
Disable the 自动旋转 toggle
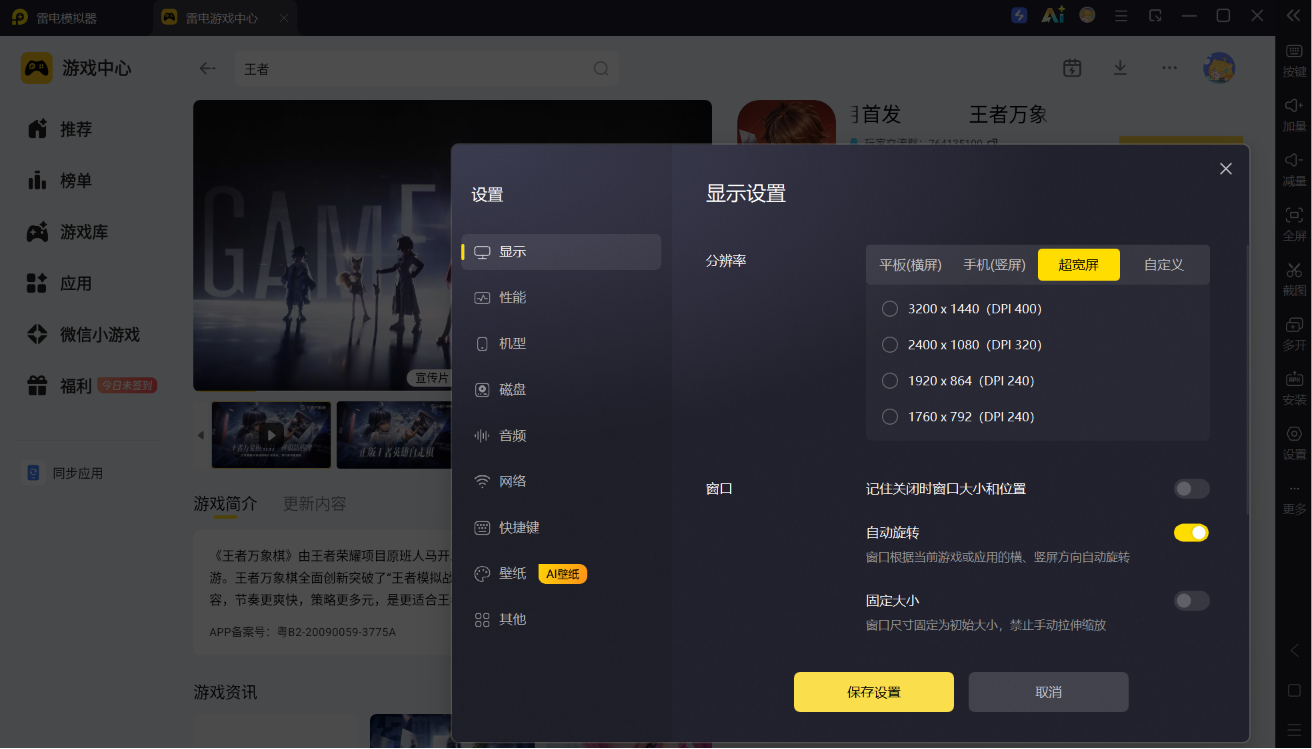tap(1191, 533)
